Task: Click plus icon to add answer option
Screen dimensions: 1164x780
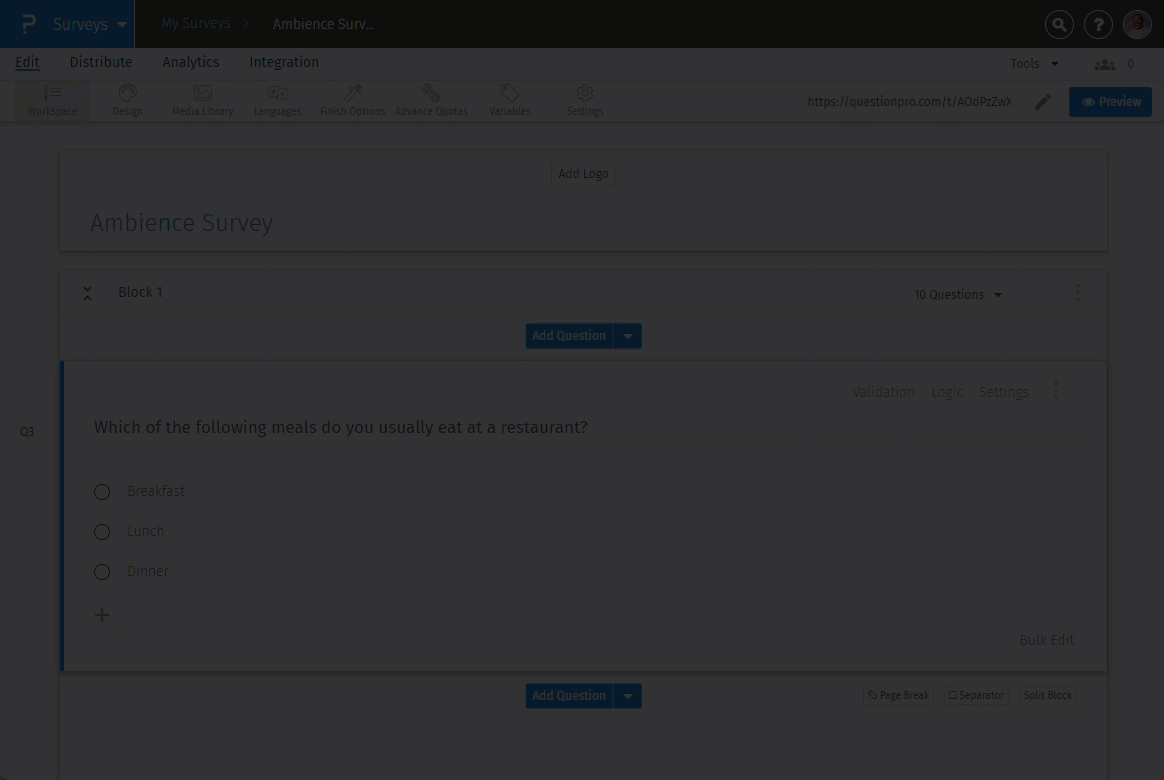Action: [102, 615]
